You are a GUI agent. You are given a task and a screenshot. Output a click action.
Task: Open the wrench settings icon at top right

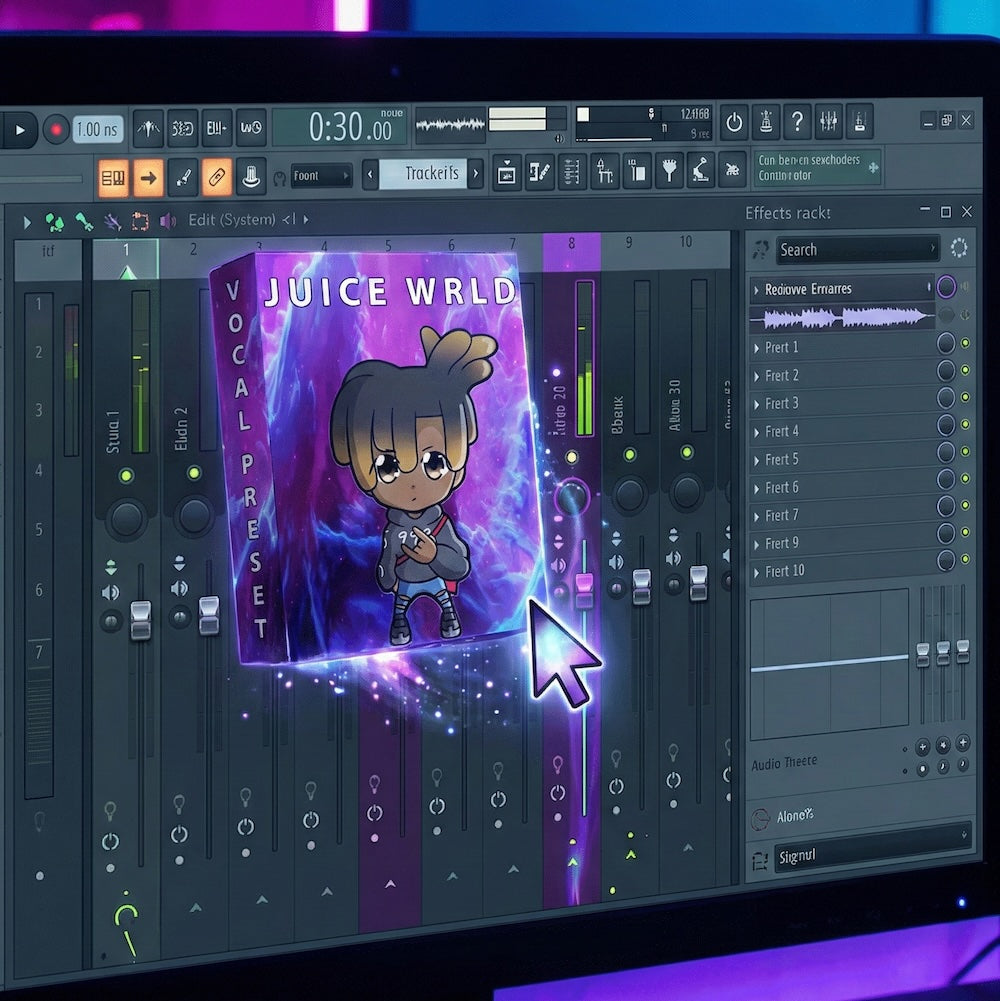click(766, 121)
